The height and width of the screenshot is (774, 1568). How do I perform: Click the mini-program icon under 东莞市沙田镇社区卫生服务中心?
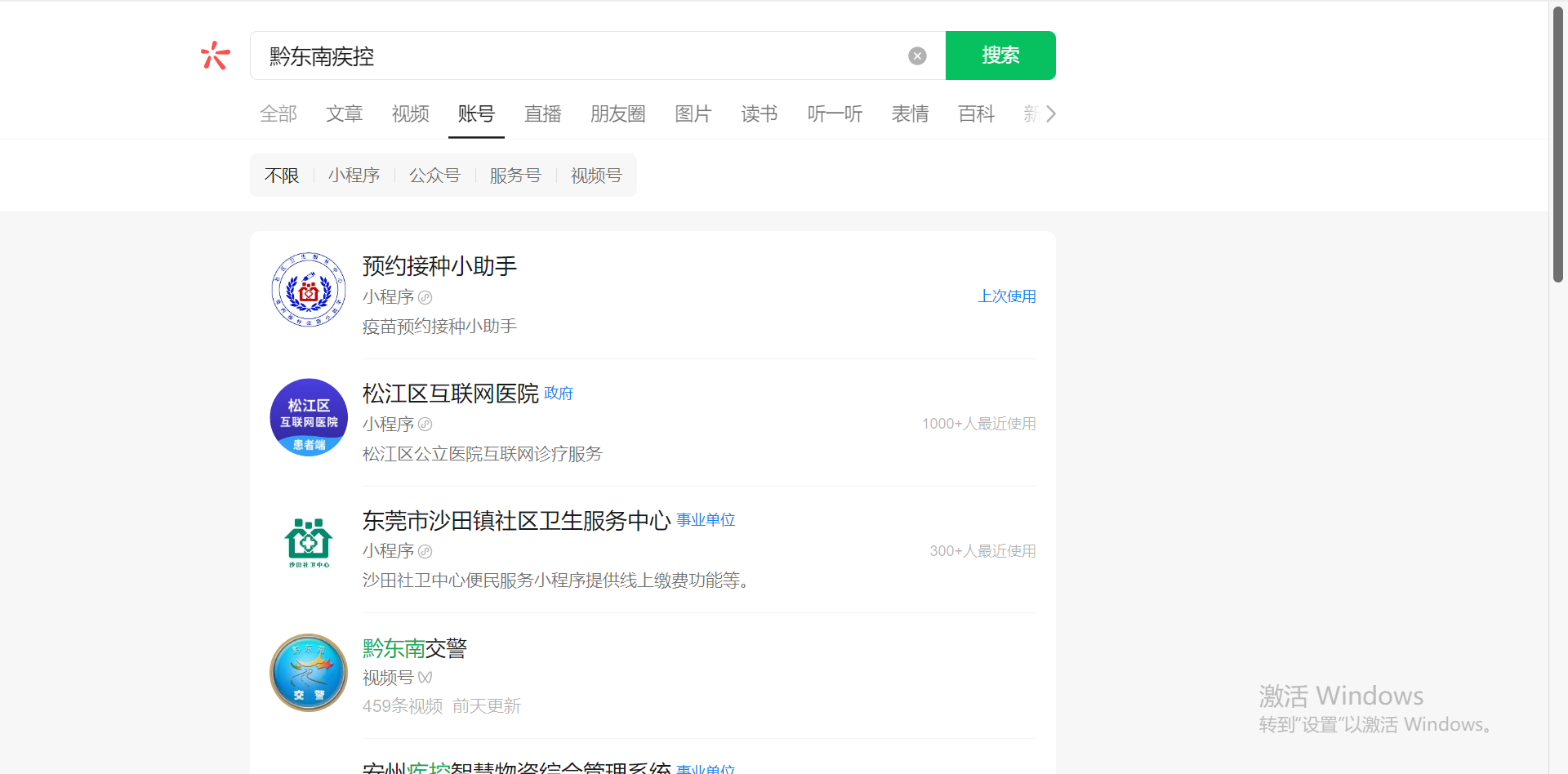click(x=425, y=551)
